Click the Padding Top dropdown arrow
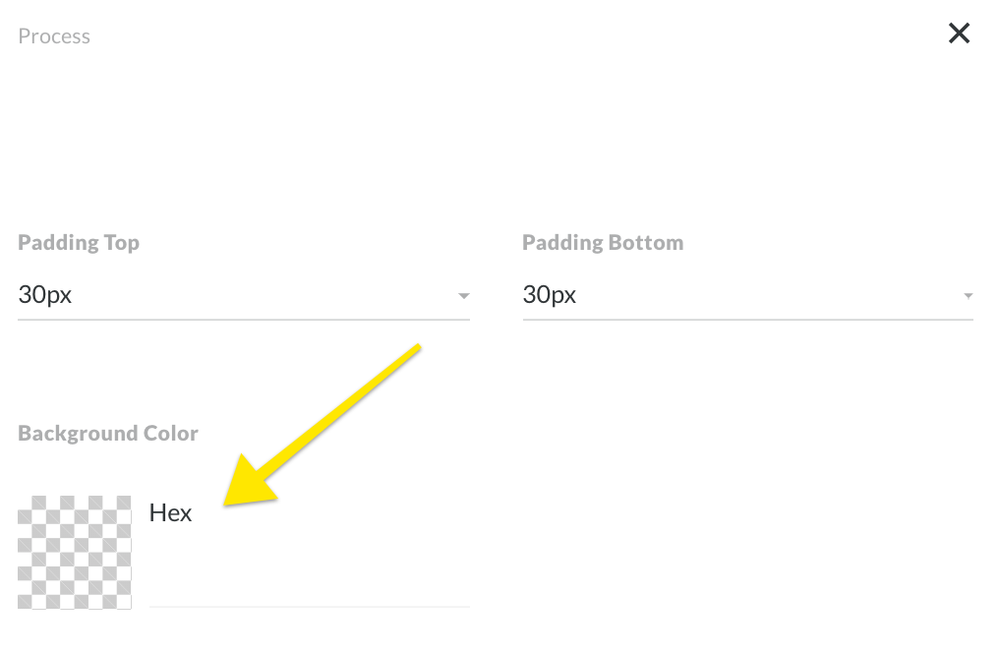This screenshot has height=659, width=999. [463, 296]
